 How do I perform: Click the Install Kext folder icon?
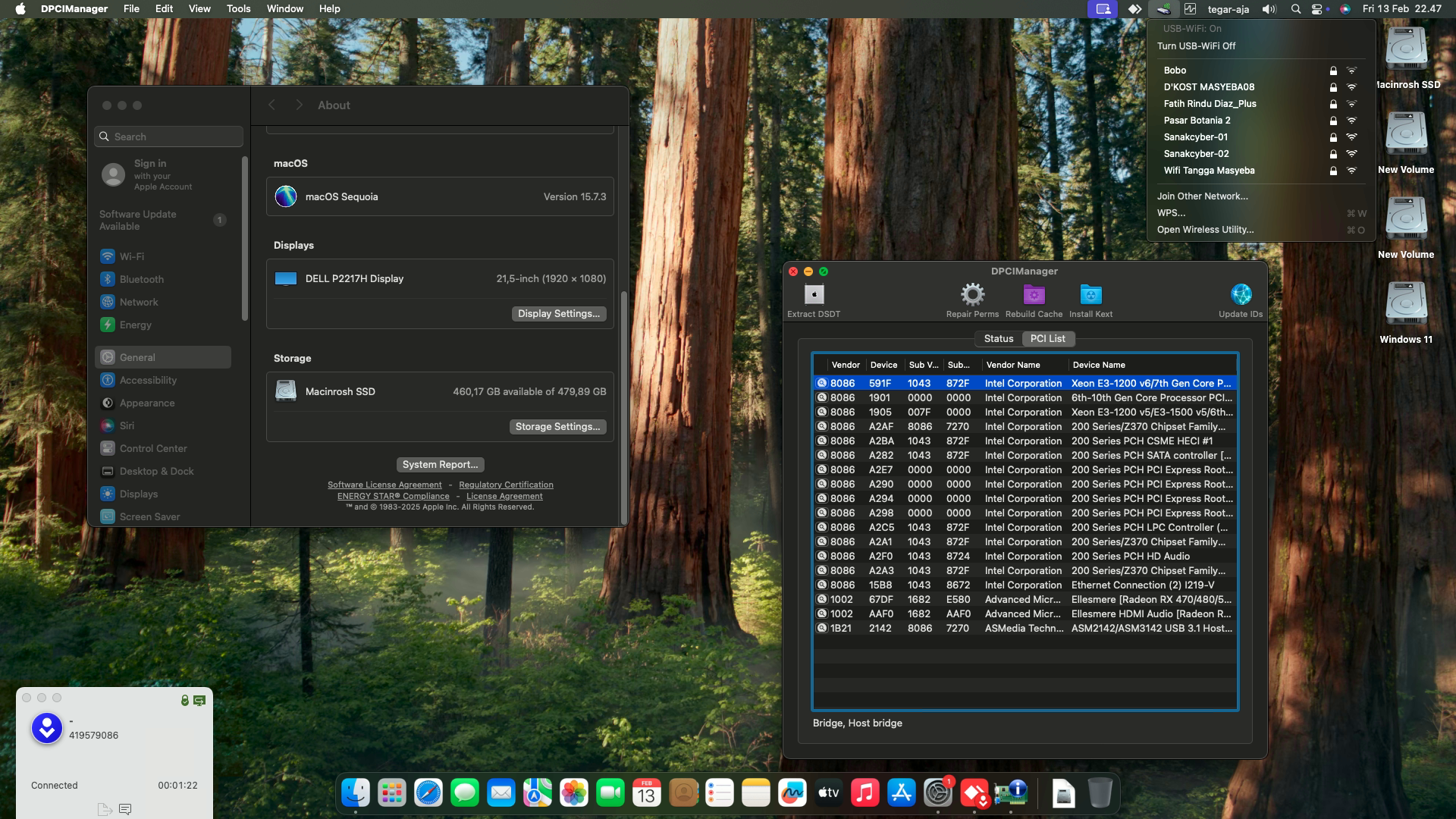pos(1090,294)
